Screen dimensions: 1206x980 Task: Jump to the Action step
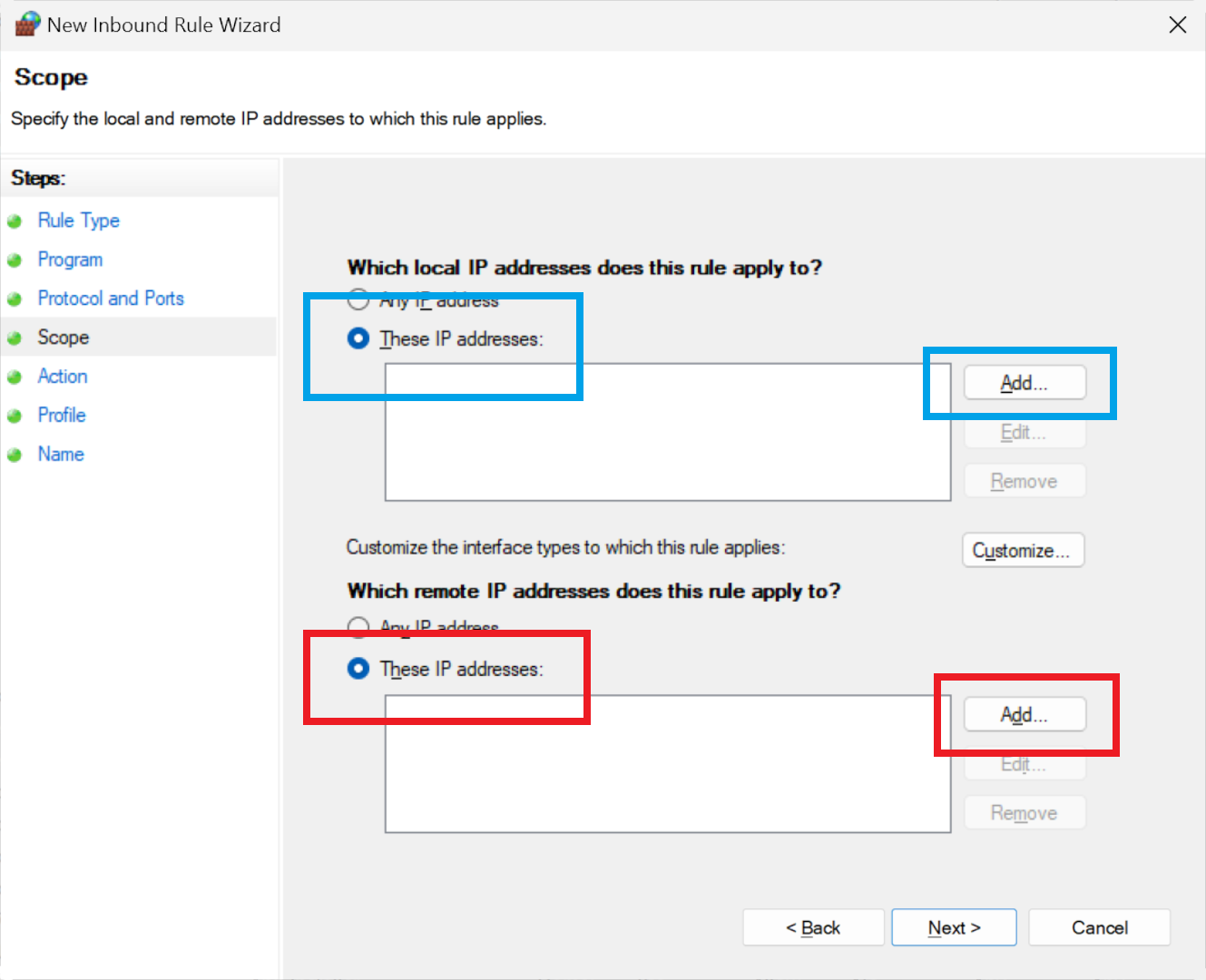point(62,377)
